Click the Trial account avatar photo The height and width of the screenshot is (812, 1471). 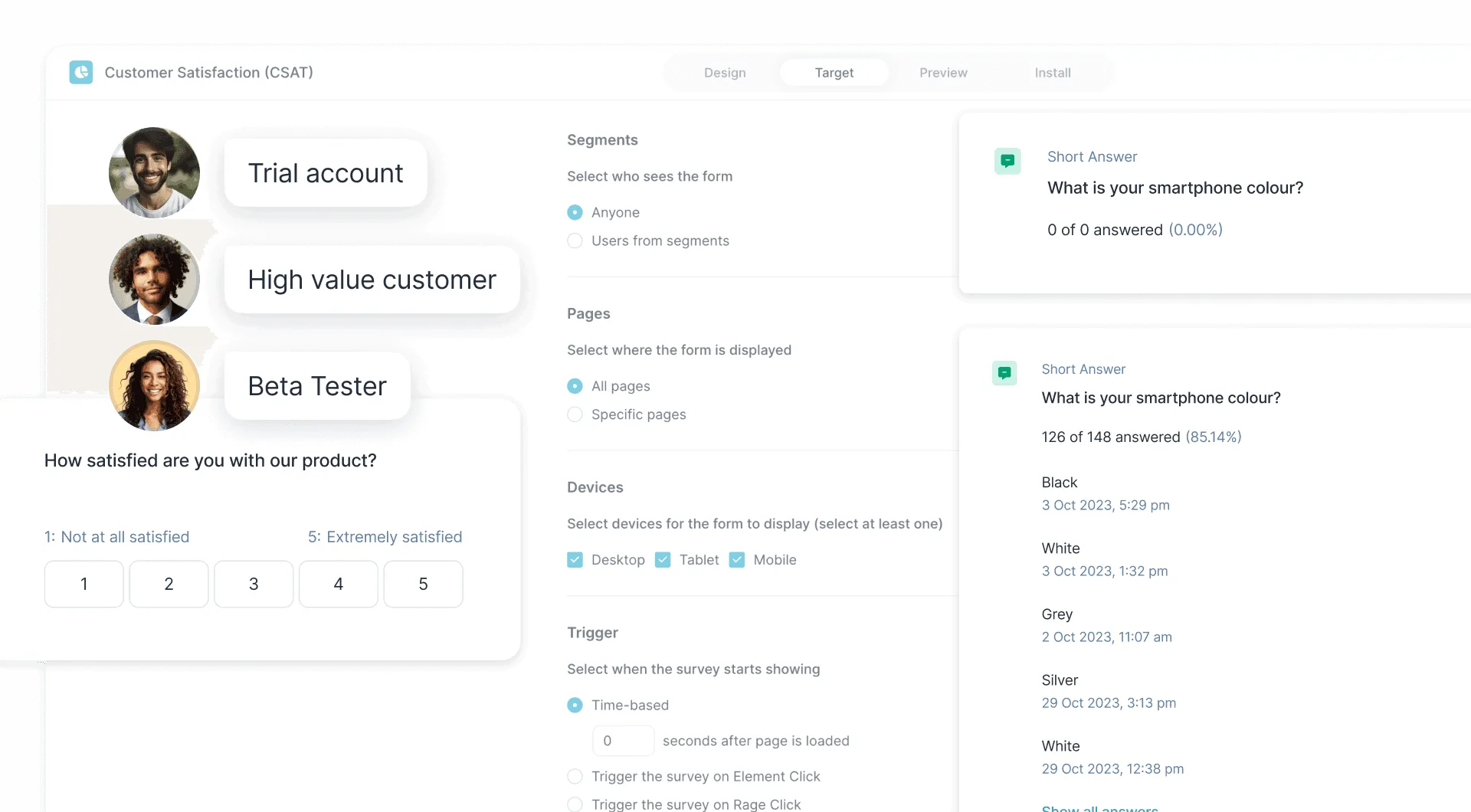click(153, 172)
